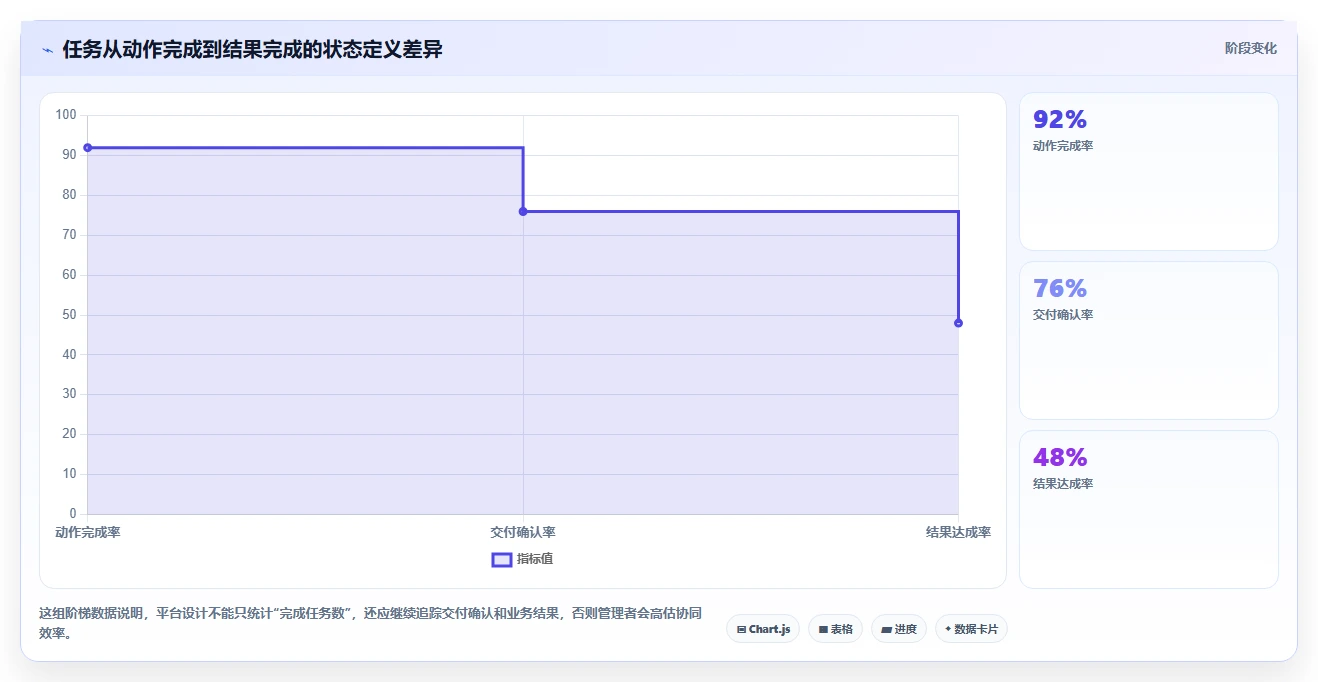1318x682 pixels.
Task: Click the 指标值 legend color box
Action: pos(502,559)
